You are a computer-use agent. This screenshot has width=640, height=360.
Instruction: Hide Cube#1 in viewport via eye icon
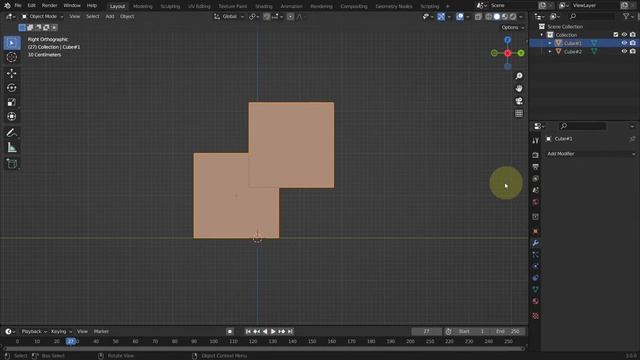624,43
